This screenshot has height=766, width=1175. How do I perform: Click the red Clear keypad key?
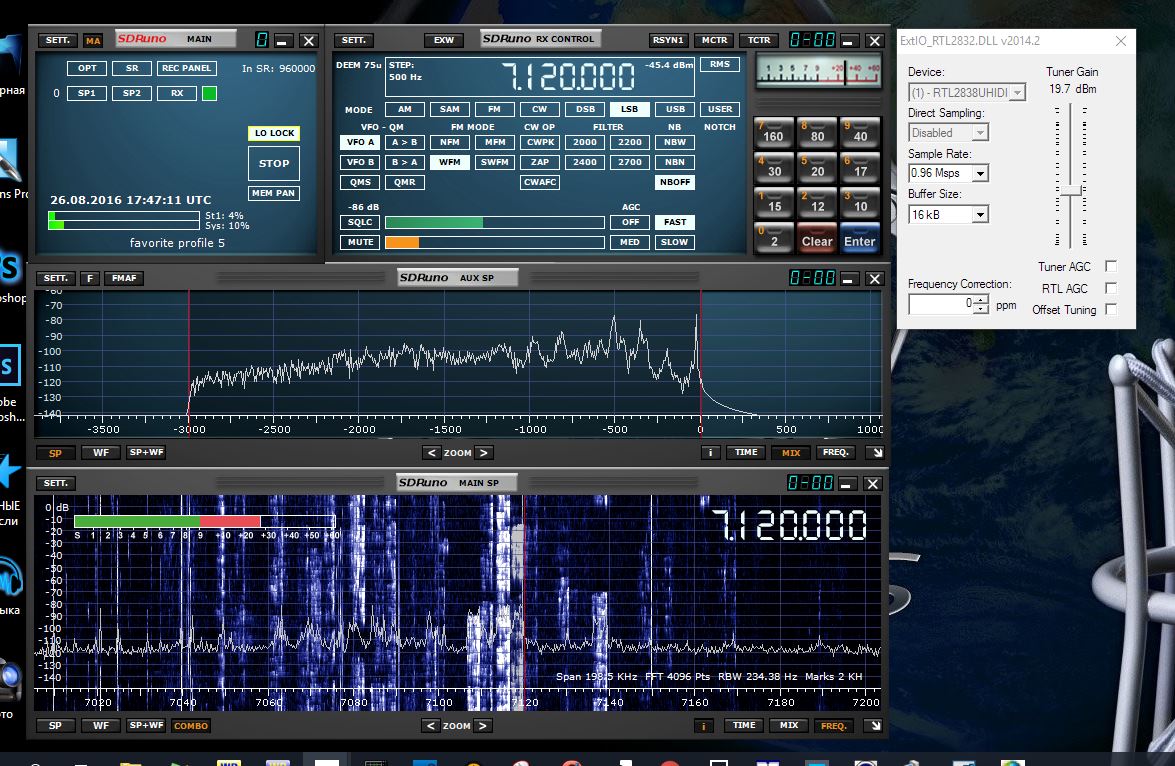coord(817,238)
